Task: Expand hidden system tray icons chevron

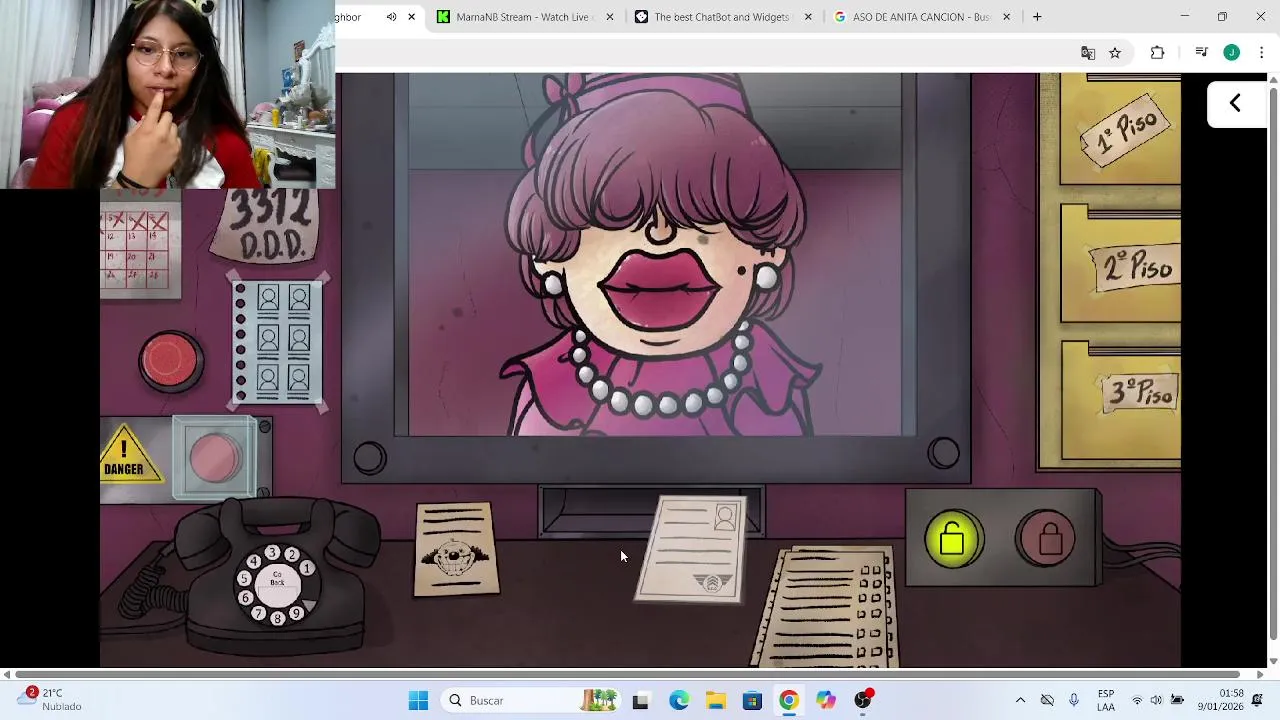Action: (x=1020, y=700)
